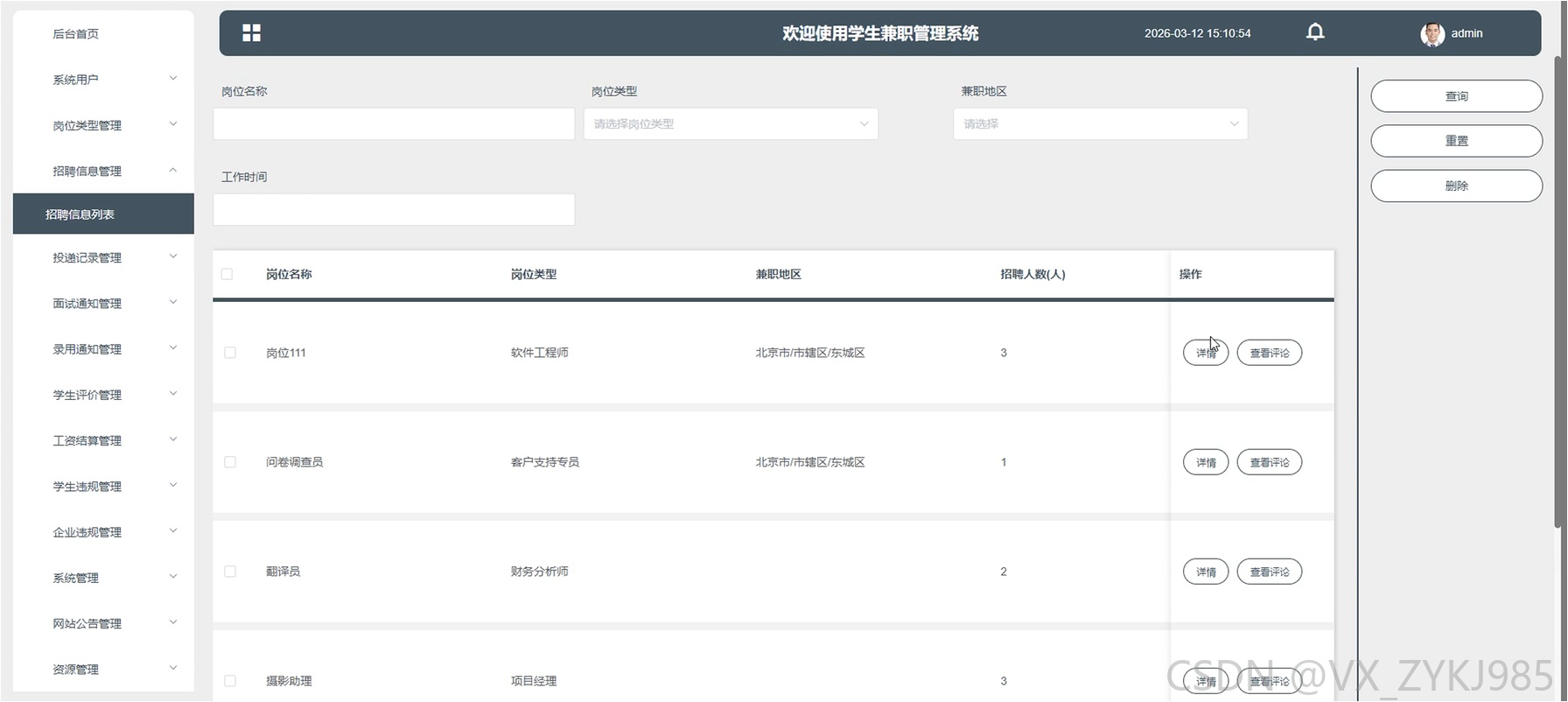
Task: Open 详情 for 翻译员 row
Action: [1206, 572]
